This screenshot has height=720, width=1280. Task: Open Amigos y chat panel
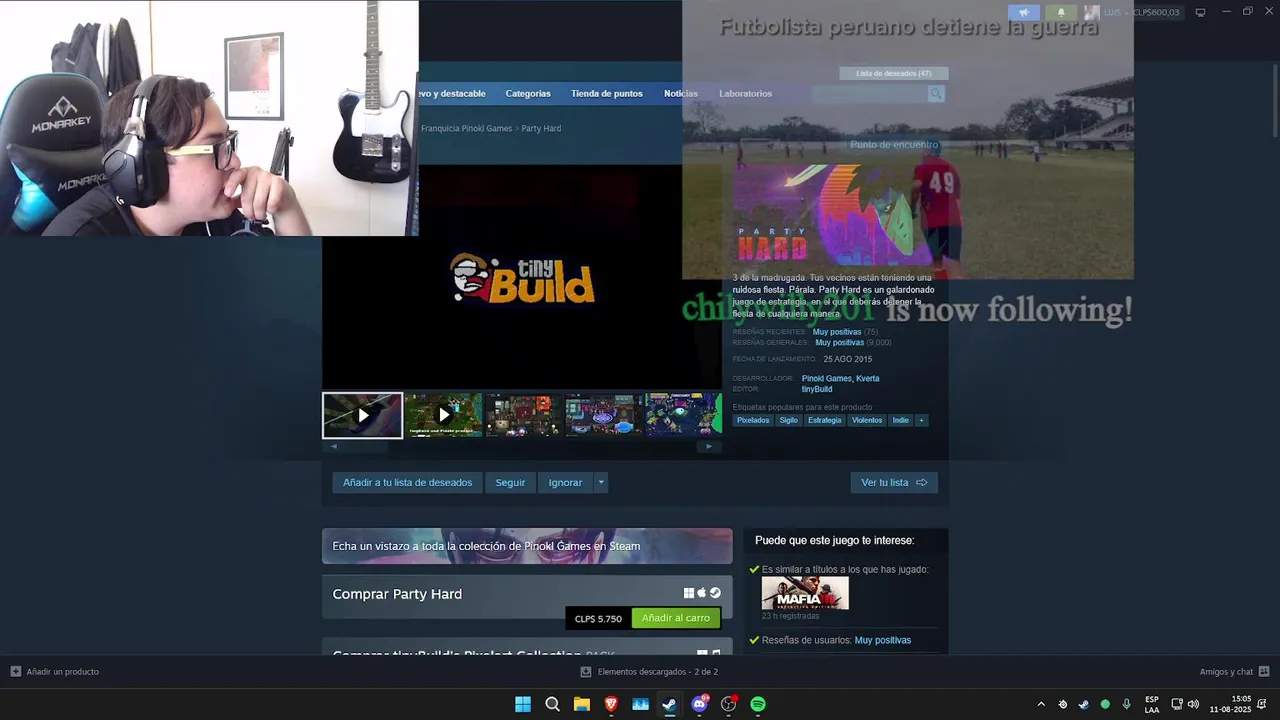[1234, 671]
